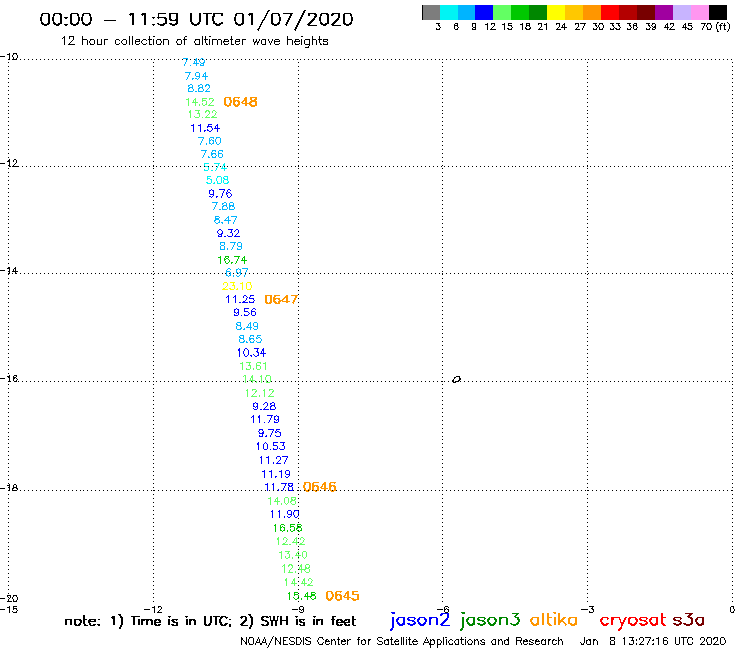Select the 9.76 wave height value
The width and height of the screenshot is (740, 650).
click(x=220, y=194)
